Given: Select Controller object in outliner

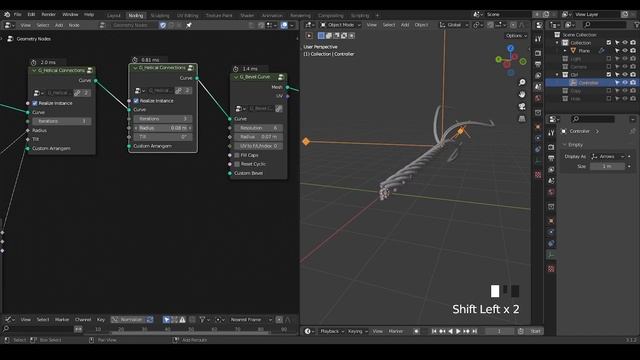Looking at the screenshot, I should pyautogui.click(x=588, y=83).
